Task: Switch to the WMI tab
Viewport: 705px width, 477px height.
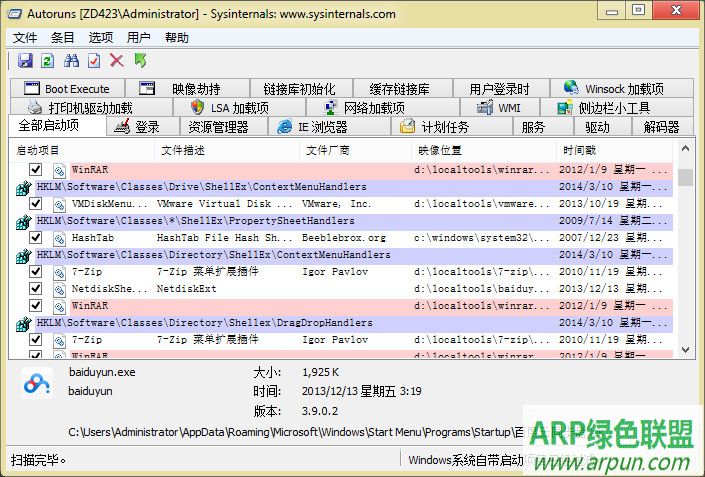Action: pos(500,107)
